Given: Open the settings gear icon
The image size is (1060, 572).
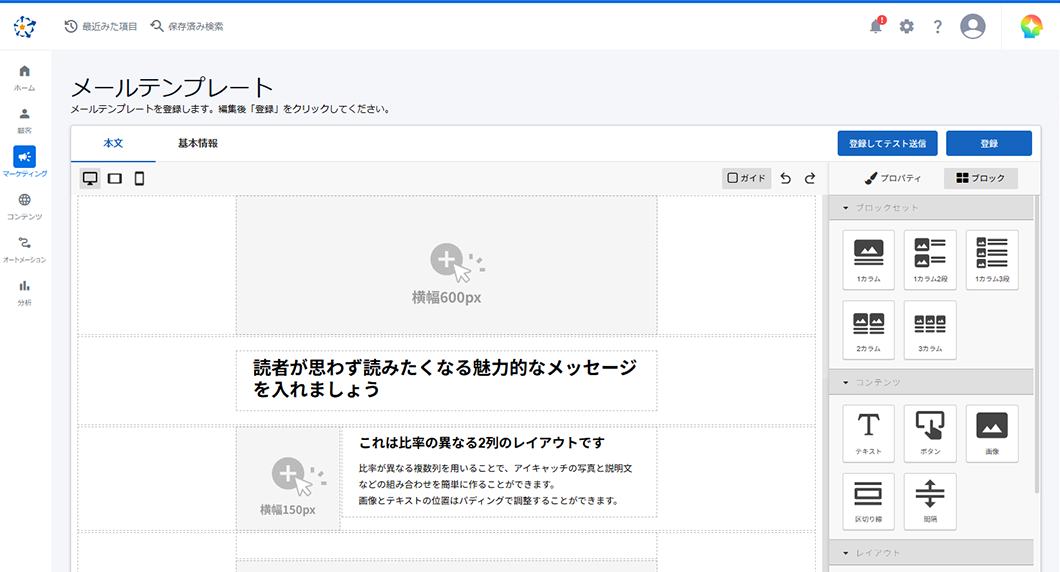Looking at the screenshot, I should click(907, 26).
